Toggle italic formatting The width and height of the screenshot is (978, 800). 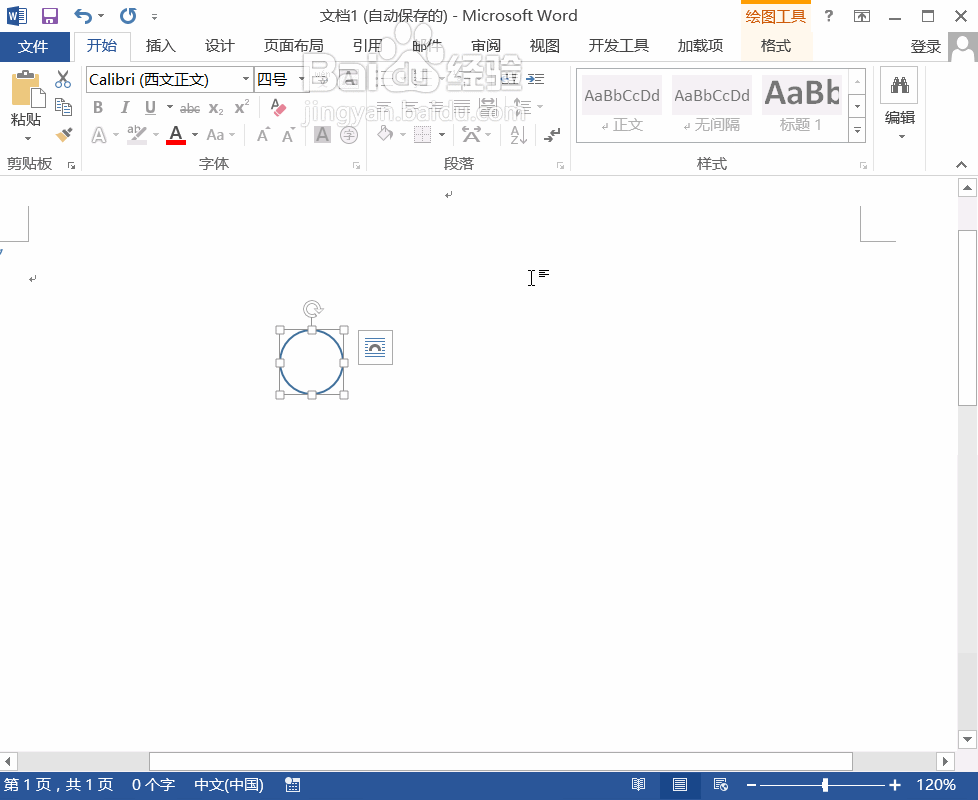coord(124,107)
